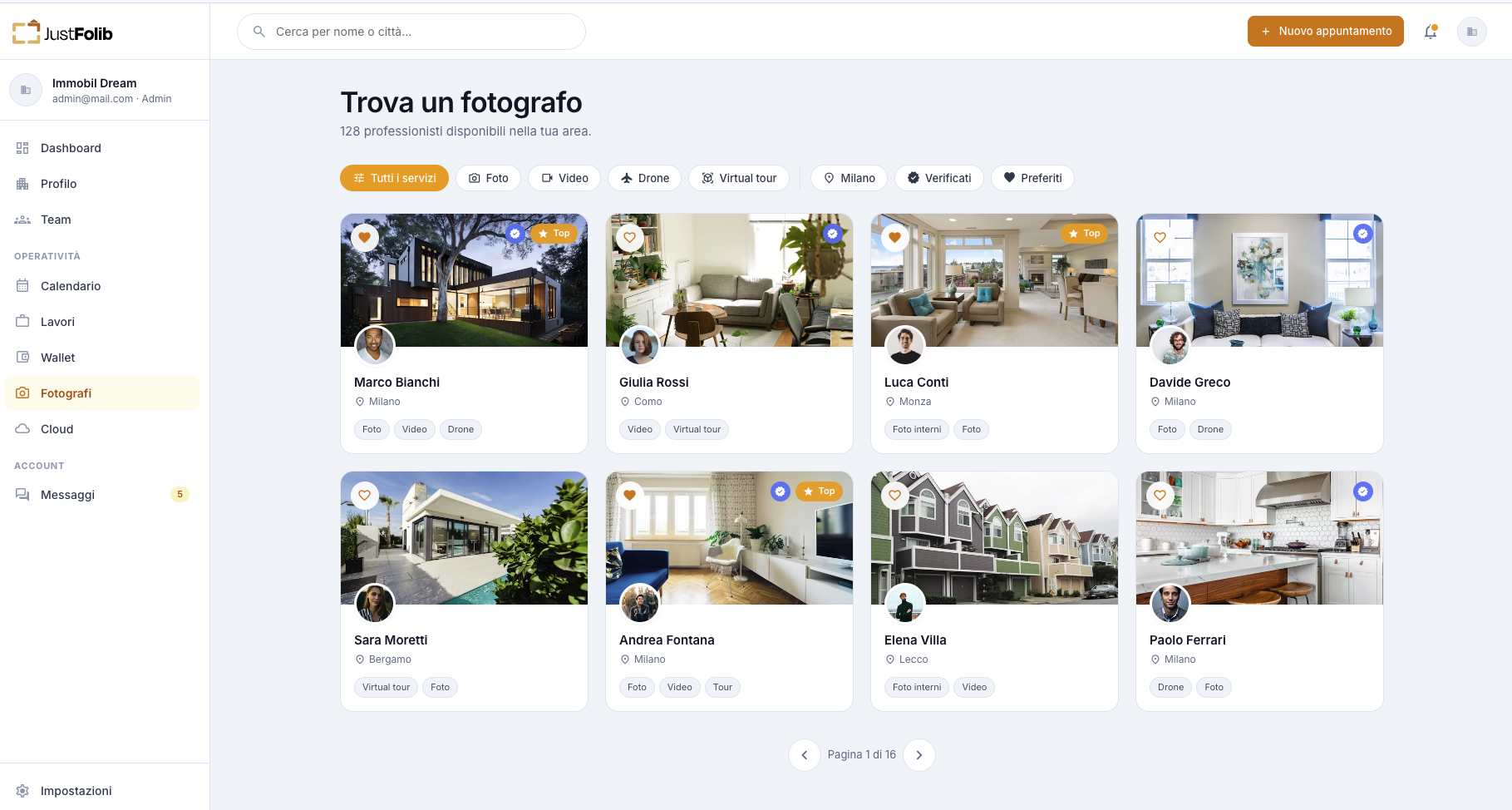
Task: Click the Drone tag on Marco Bianchi
Action: [x=460, y=430]
